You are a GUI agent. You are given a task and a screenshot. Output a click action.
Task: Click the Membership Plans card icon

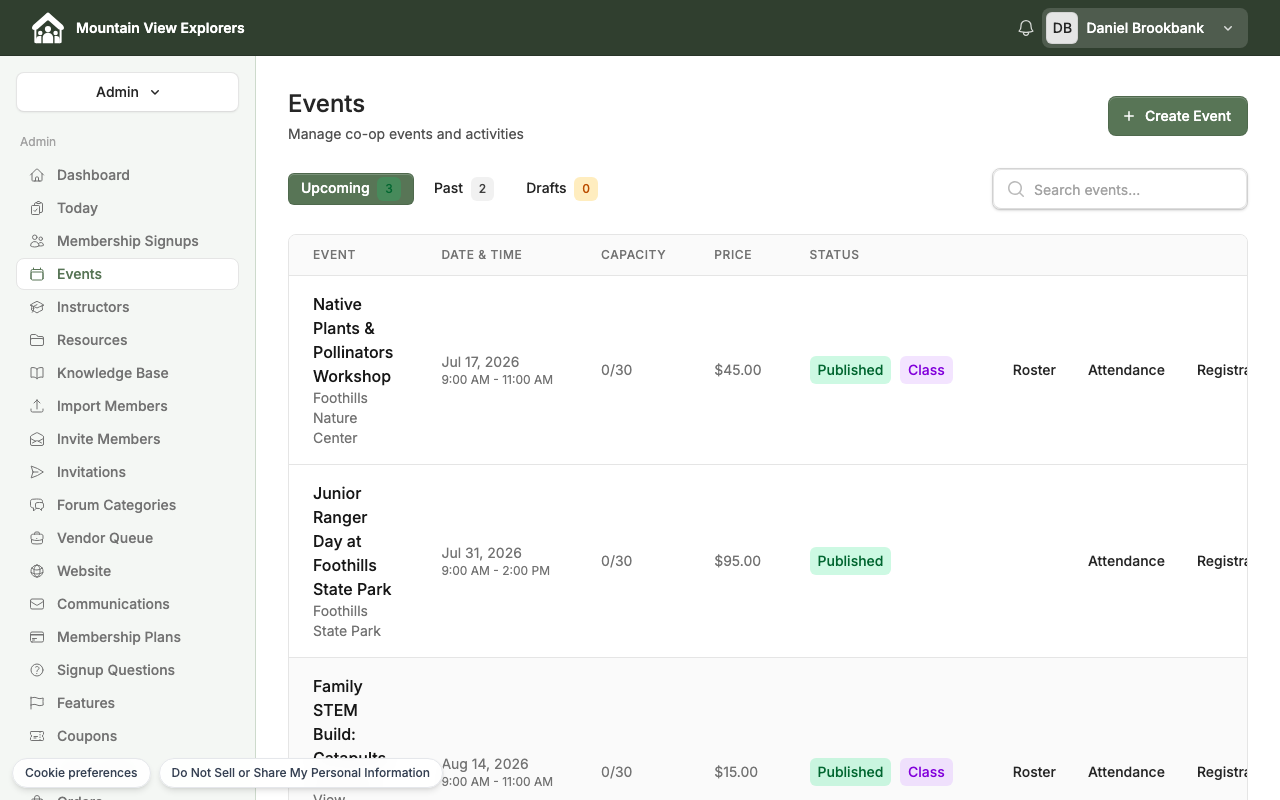tap(37, 637)
